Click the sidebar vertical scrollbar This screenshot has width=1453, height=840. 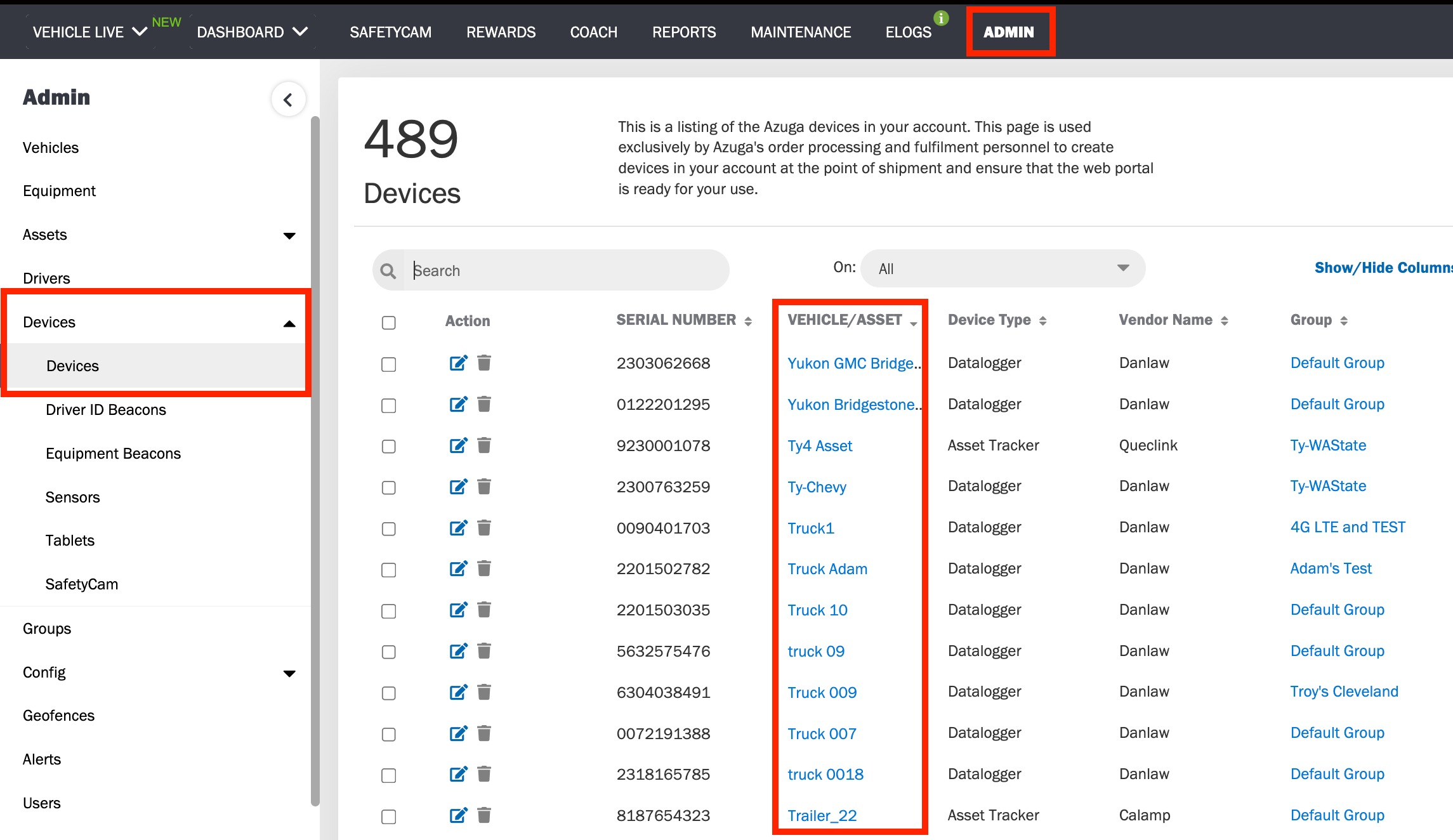315,461
